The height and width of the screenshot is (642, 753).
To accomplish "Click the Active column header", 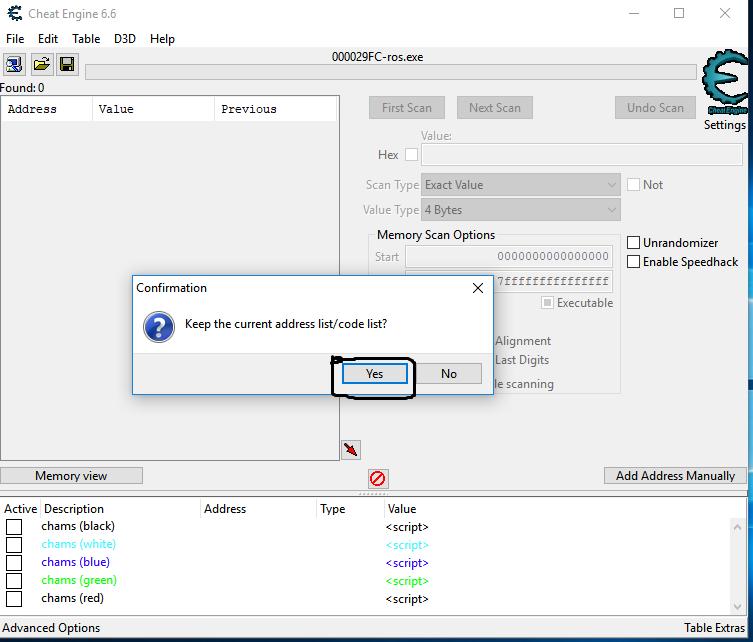I will click(21, 509).
